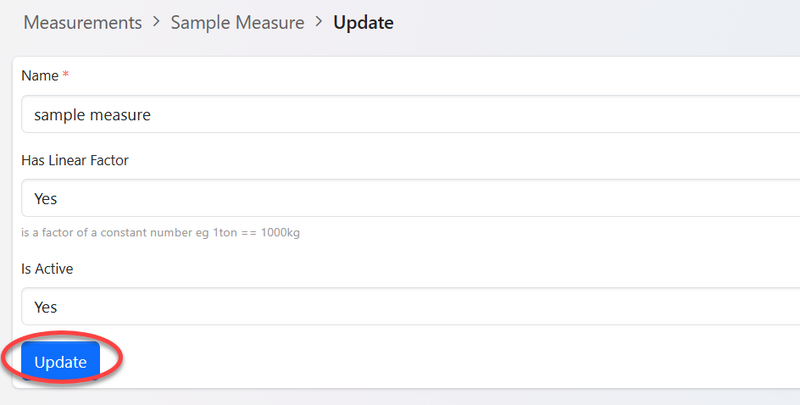Image resolution: width=800 pixels, height=405 pixels.
Task: Click the Measurements breadcrumb link
Action: click(82, 23)
